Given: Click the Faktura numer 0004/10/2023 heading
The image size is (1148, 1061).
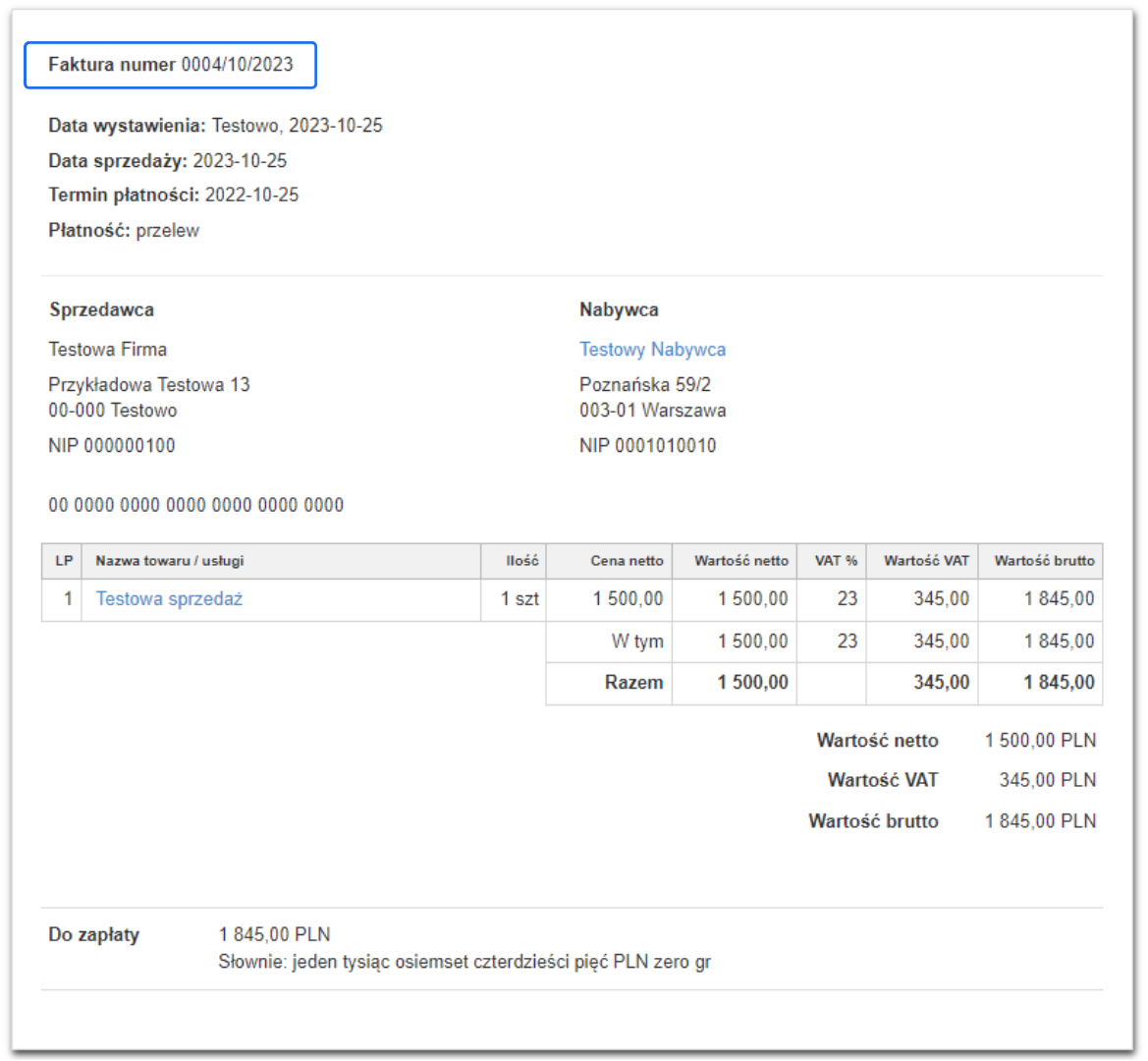Looking at the screenshot, I should point(171,65).
